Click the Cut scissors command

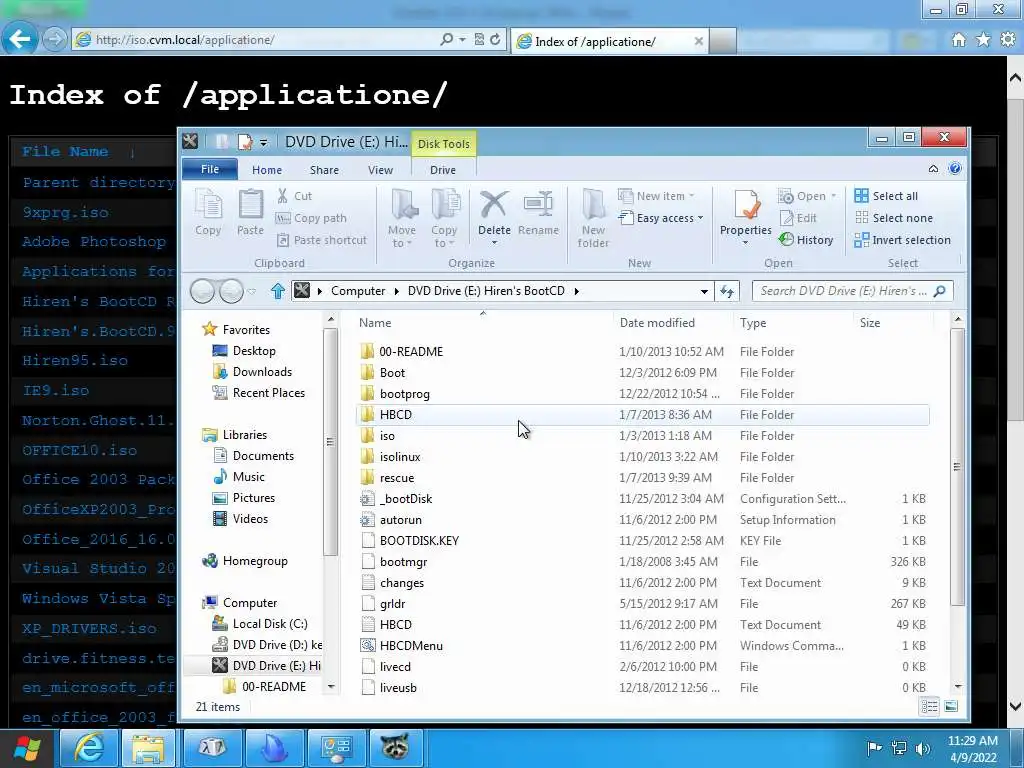point(295,196)
